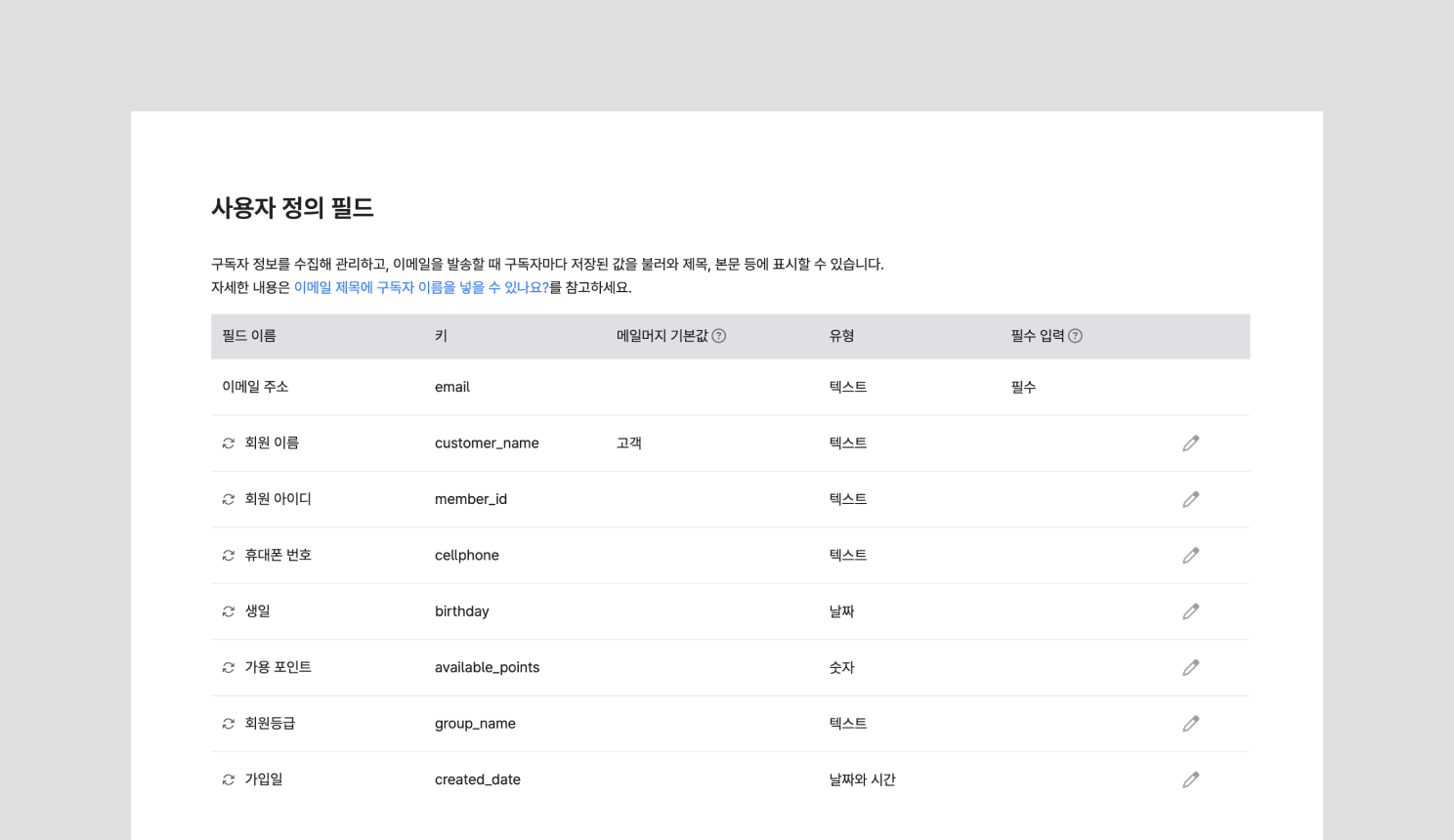Click the 날짜와 시간 type cell
The width and height of the screenshot is (1454, 840).
(863, 779)
